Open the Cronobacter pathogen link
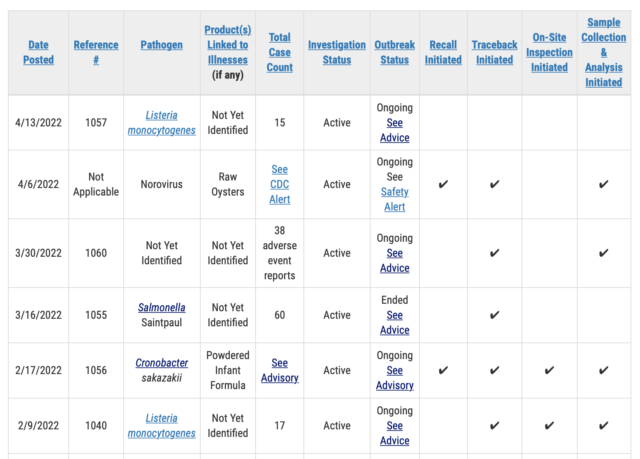Viewport: 640px width, 459px height. tap(162, 363)
